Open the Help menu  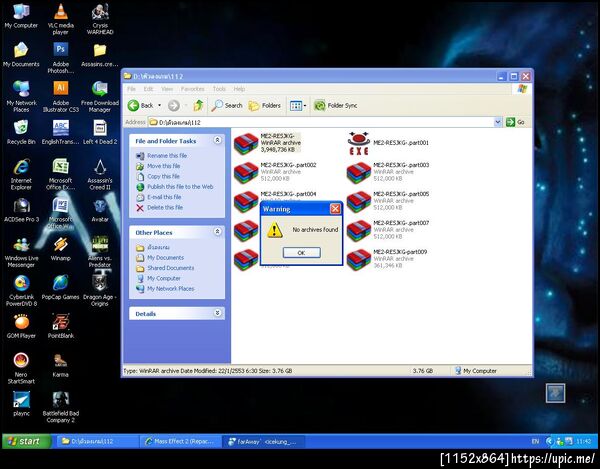tap(239, 89)
